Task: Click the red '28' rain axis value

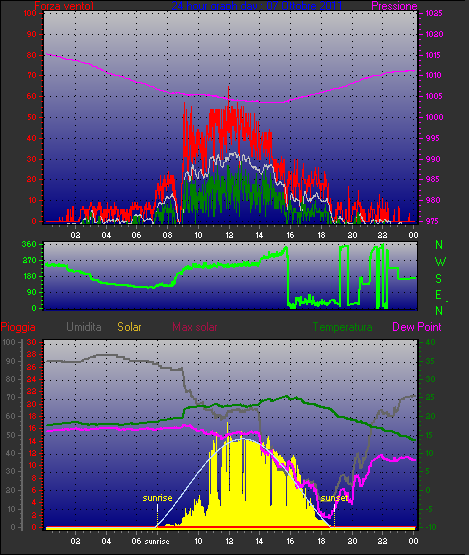Action: [x=32, y=355]
